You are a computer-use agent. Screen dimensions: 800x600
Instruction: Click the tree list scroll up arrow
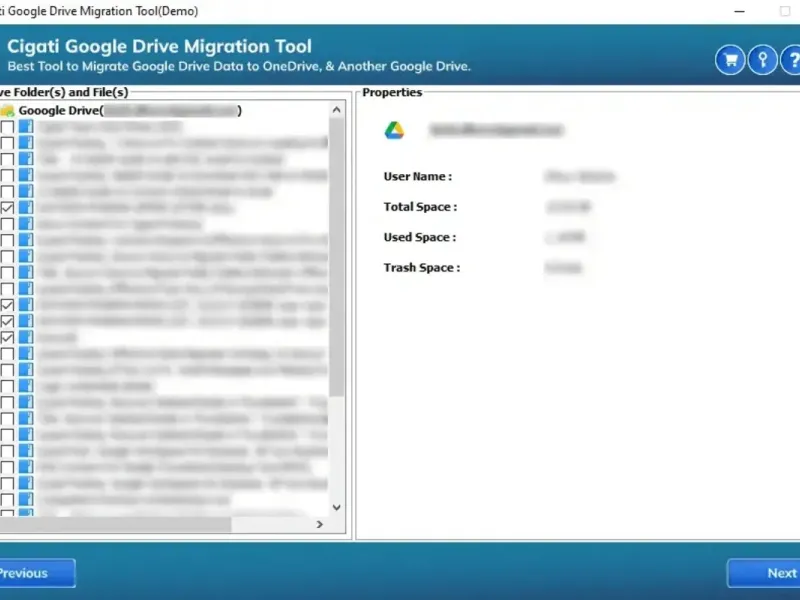tap(336, 110)
